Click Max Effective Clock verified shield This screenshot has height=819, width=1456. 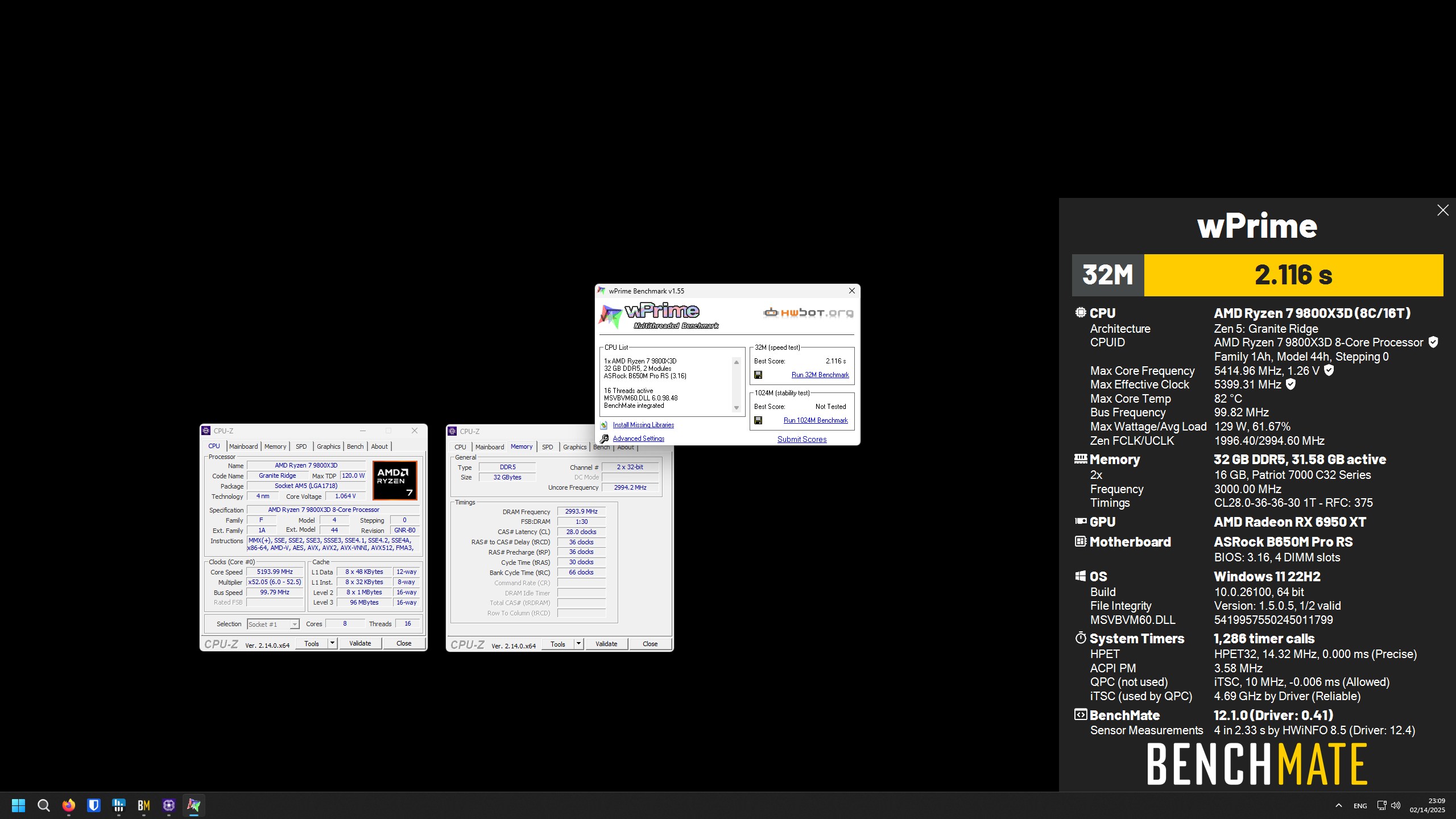click(1291, 384)
